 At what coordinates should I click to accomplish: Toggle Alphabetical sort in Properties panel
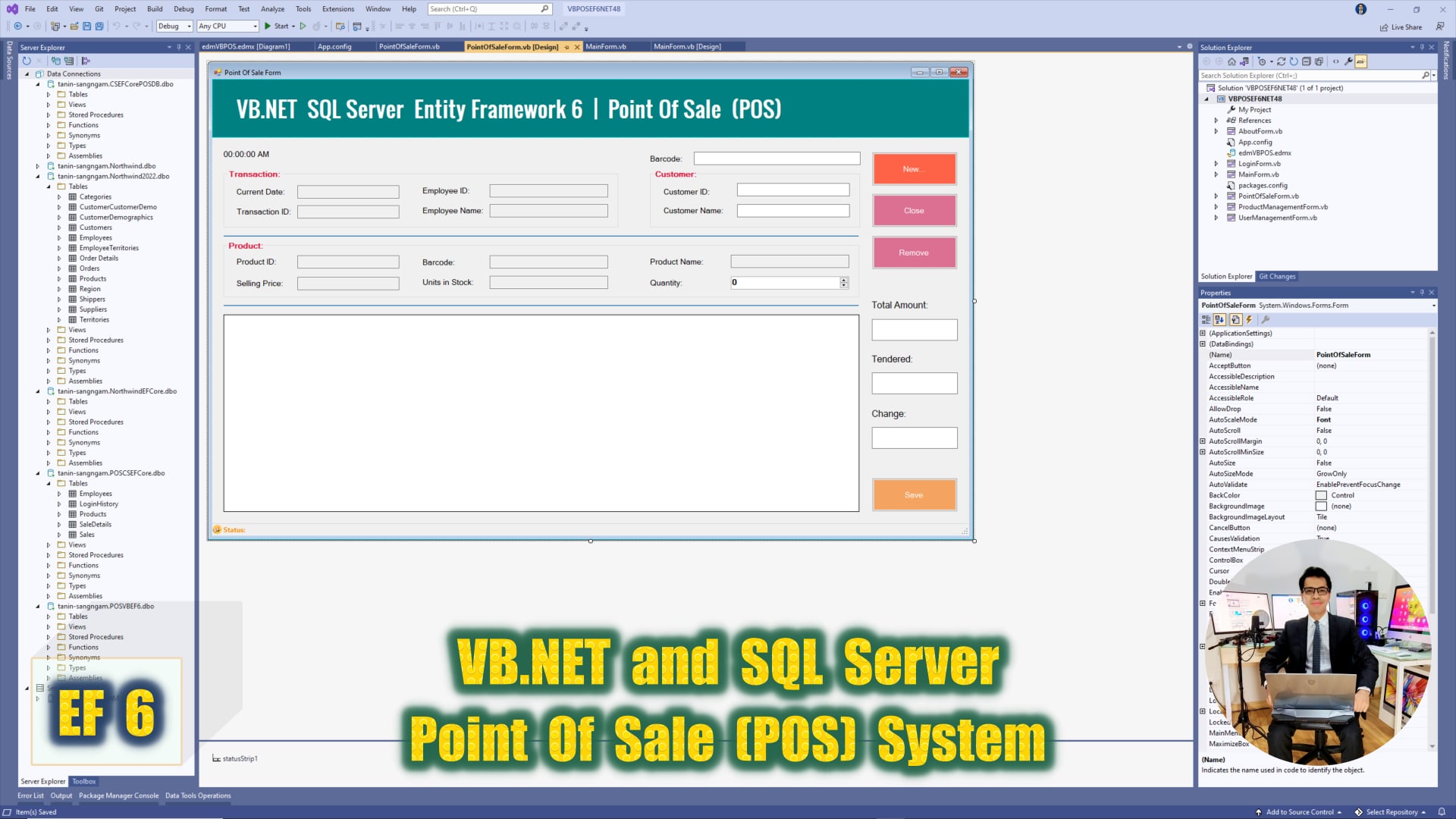[x=1219, y=320]
